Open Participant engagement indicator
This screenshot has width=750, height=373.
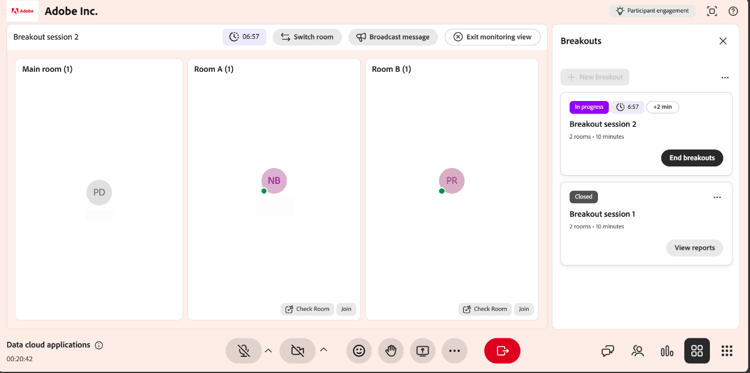(x=652, y=11)
